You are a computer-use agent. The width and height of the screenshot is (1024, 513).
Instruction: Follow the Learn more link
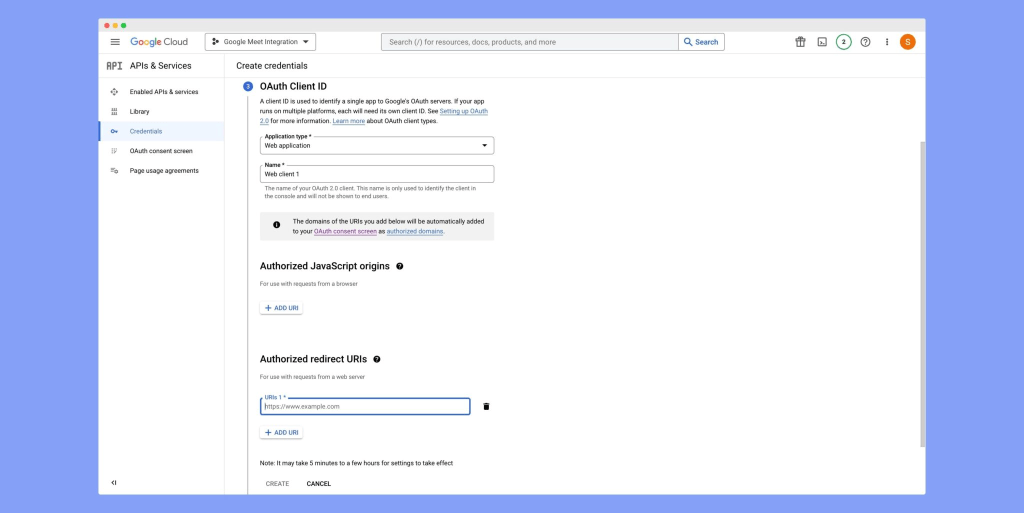(x=348, y=121)
